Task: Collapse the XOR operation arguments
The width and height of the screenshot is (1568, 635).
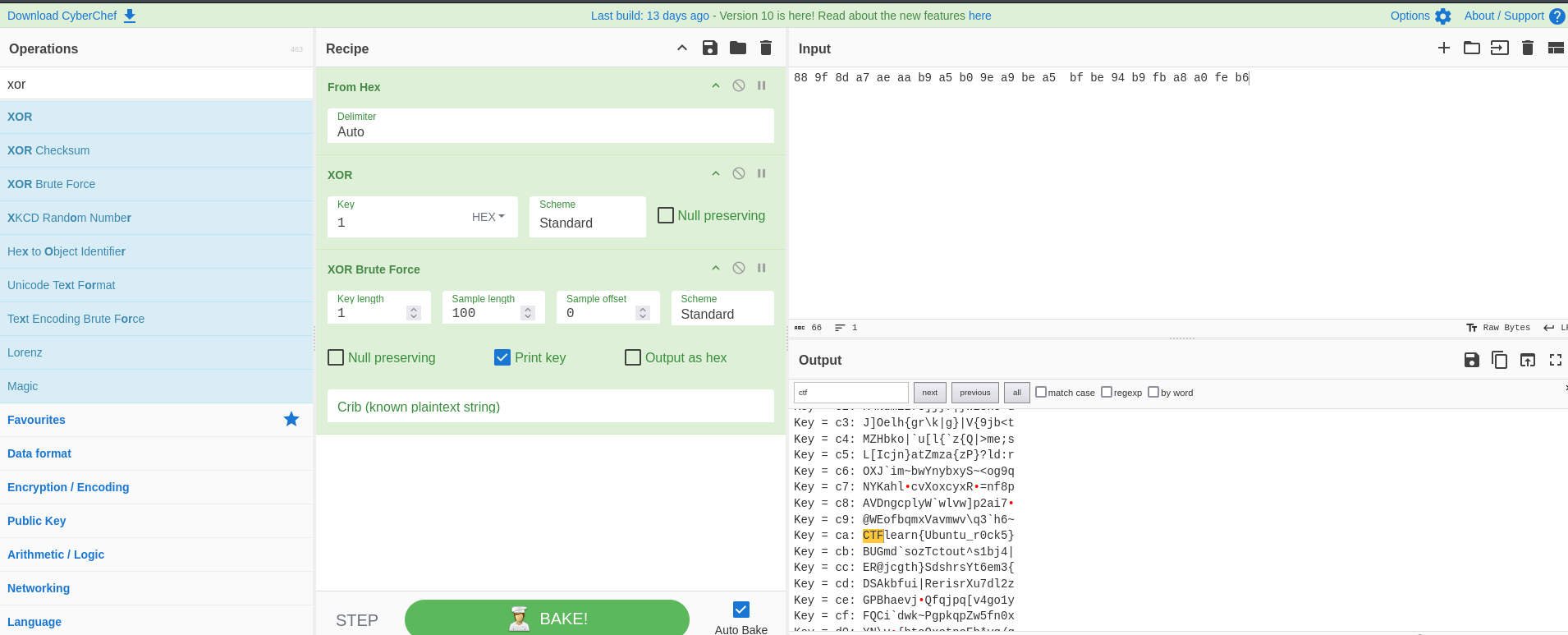Action: (716, 173)
